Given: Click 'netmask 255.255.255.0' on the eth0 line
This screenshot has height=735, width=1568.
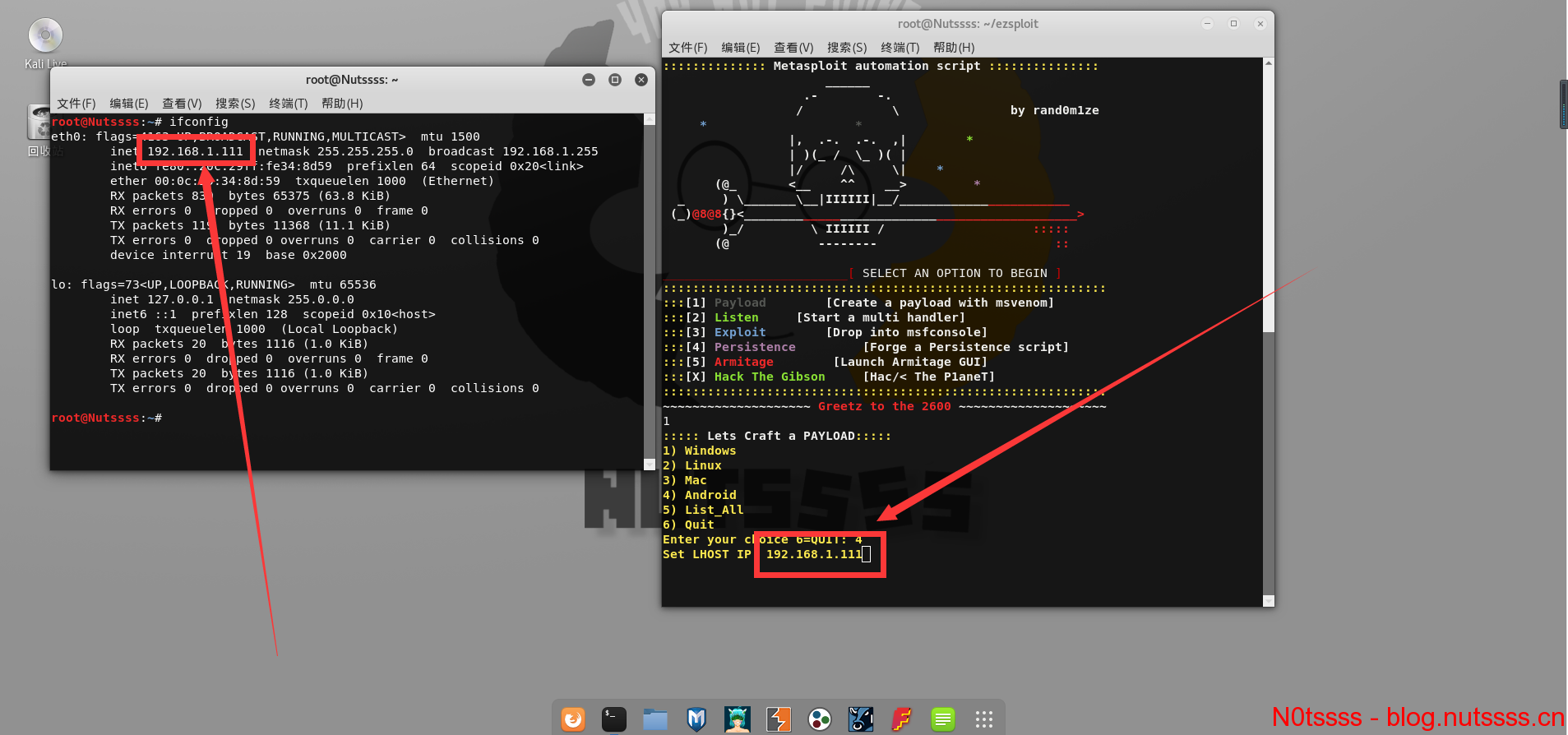Looking at the screenshot, I should tap(335, 151).
